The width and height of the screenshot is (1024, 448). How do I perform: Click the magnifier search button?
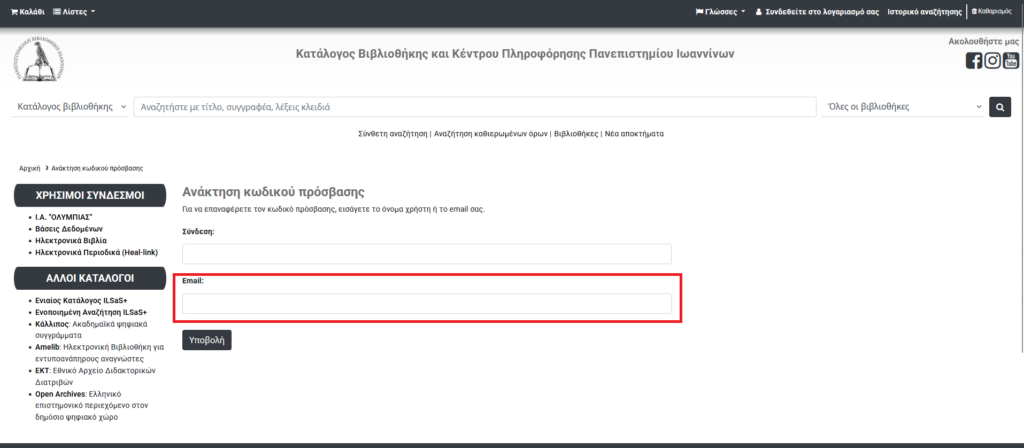click(1000, 107)
